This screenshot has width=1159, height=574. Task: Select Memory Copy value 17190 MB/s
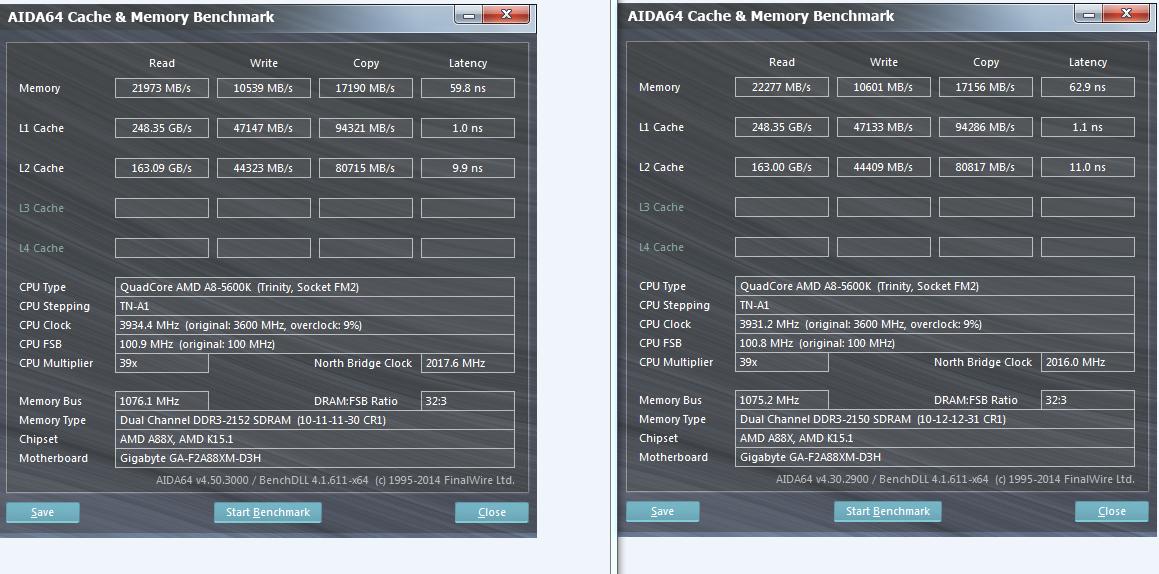(x=366, y=88)
